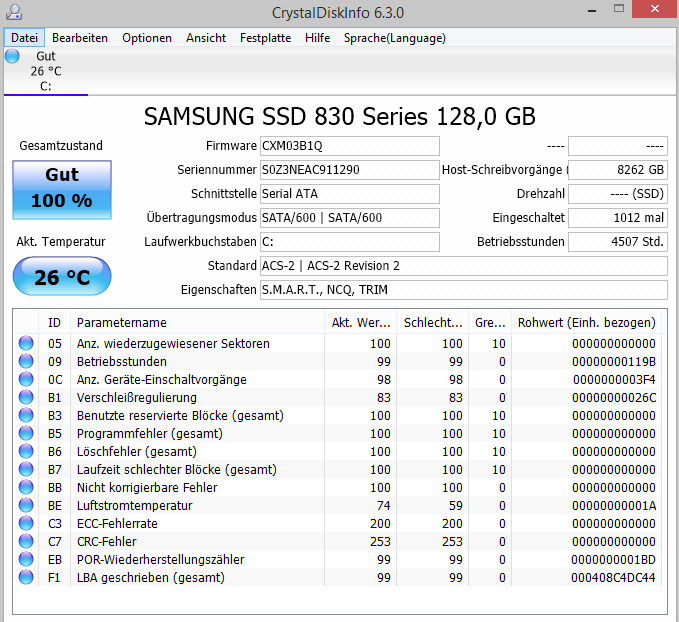Open the Bearbeiten menu
The width and height of the screenshot is (679, 622).
(x=80, y=38)
